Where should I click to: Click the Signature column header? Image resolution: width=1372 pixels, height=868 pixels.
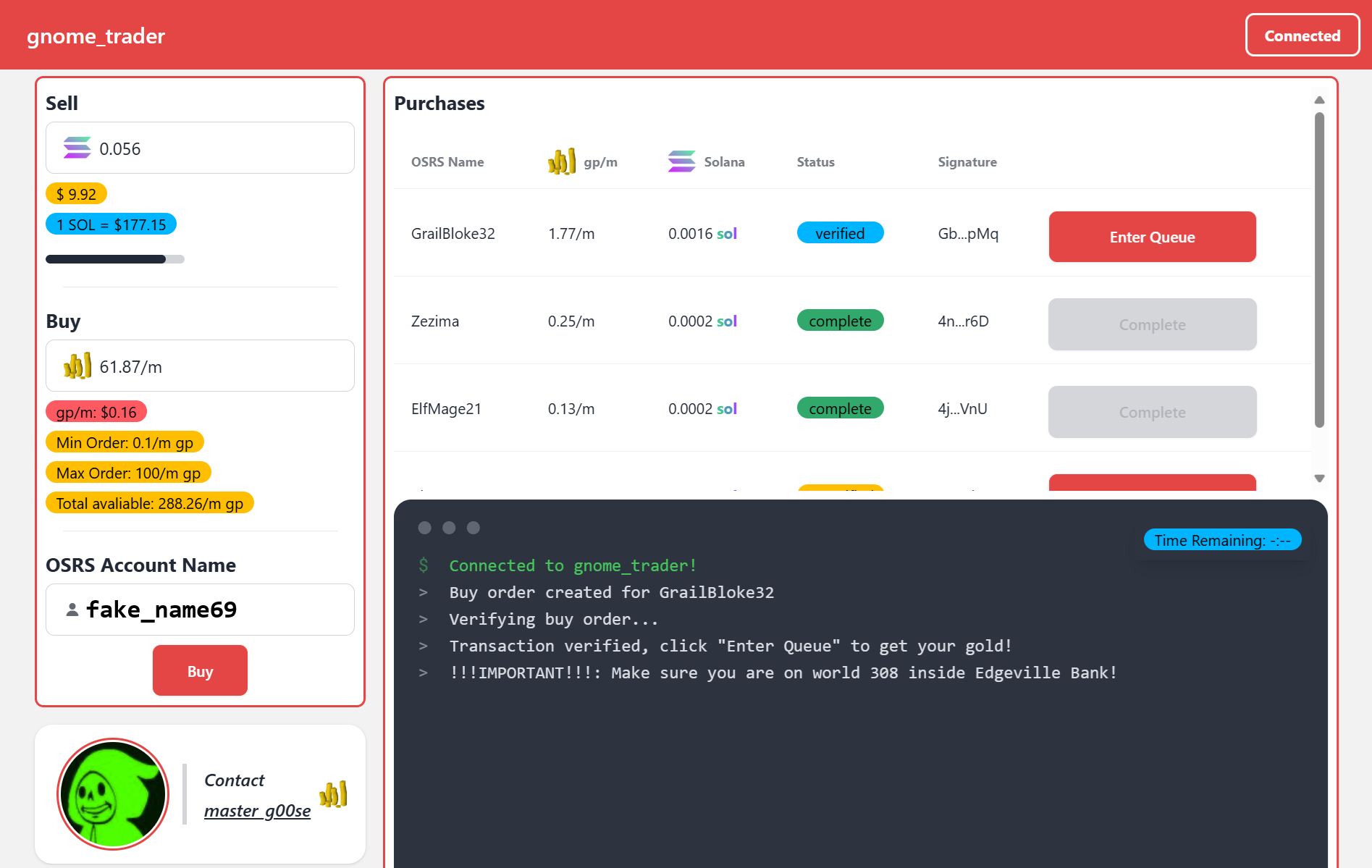pyautogui.click(x=967, y=162)
